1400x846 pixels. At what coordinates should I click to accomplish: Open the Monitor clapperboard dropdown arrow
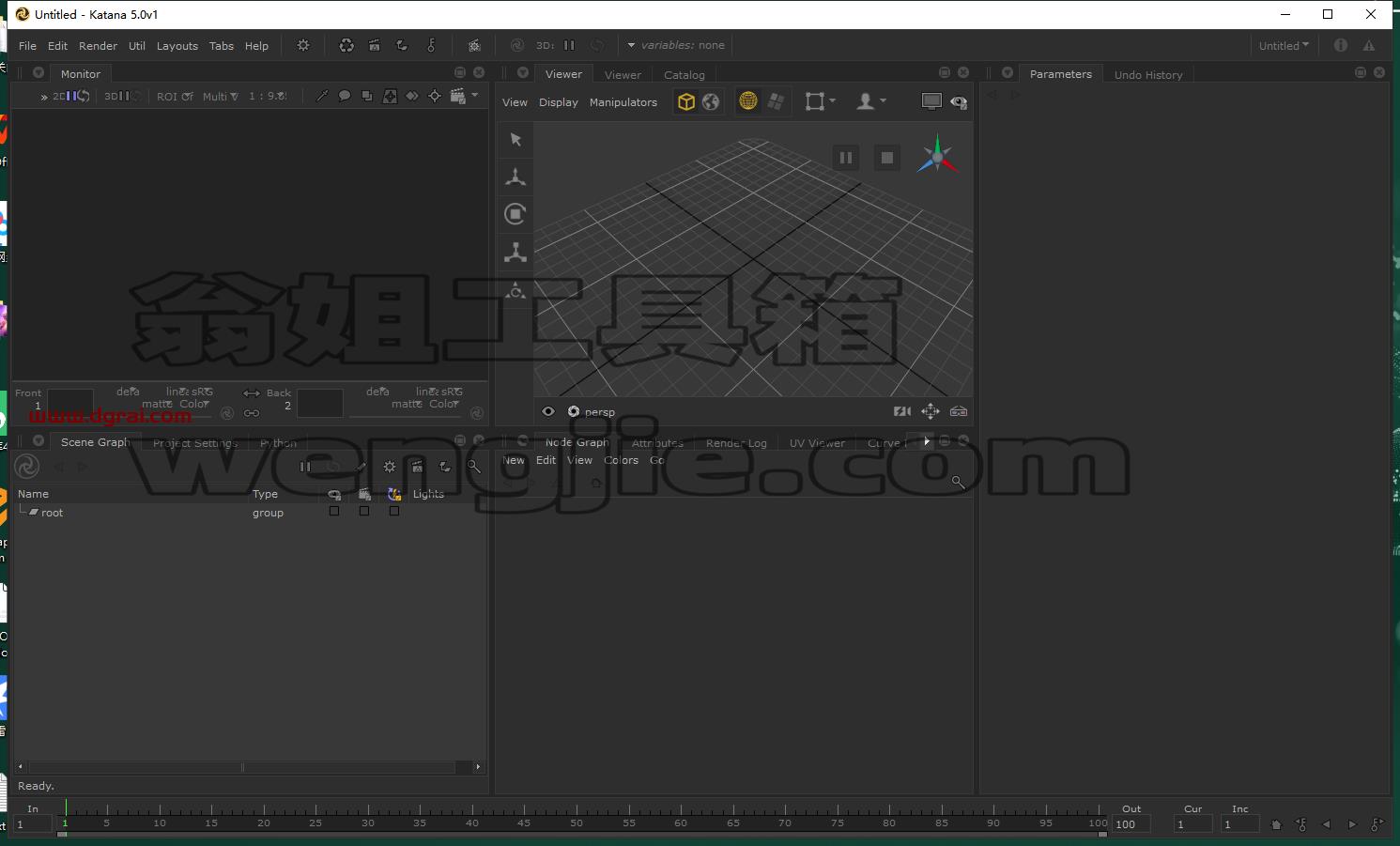click(475, 95)
